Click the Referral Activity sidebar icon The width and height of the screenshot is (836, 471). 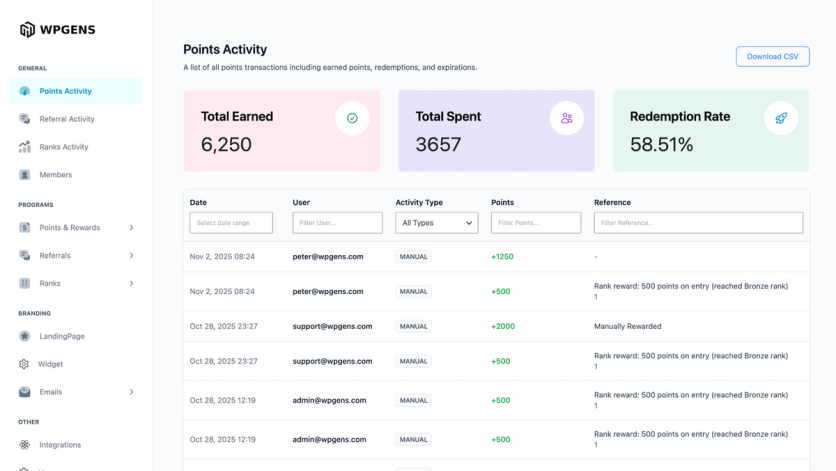pyautogui.click(x=25, y=119)
